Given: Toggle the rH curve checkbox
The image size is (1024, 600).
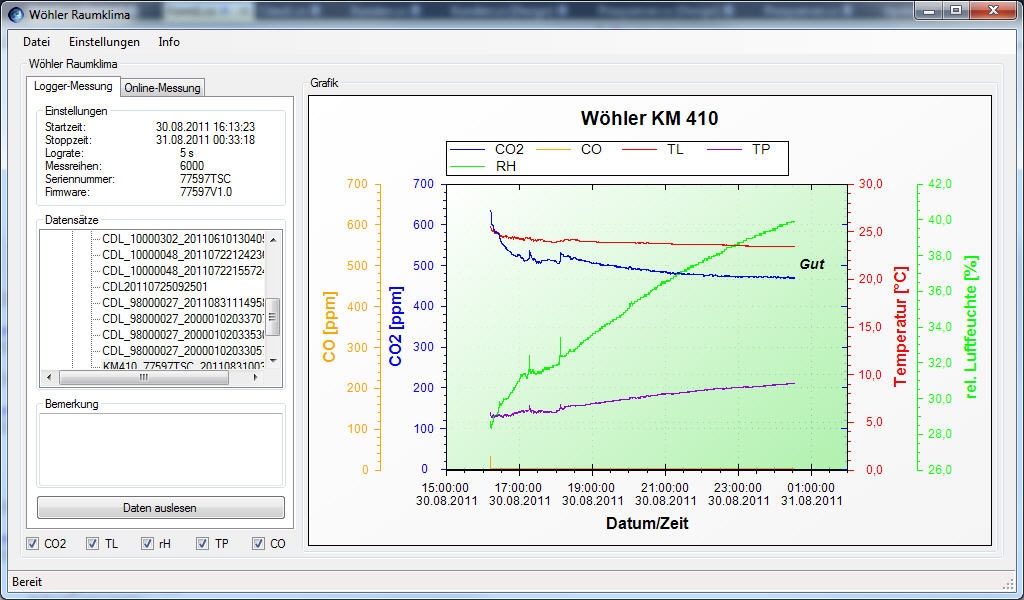Looking at the screenshot, I should coord(147,543).
